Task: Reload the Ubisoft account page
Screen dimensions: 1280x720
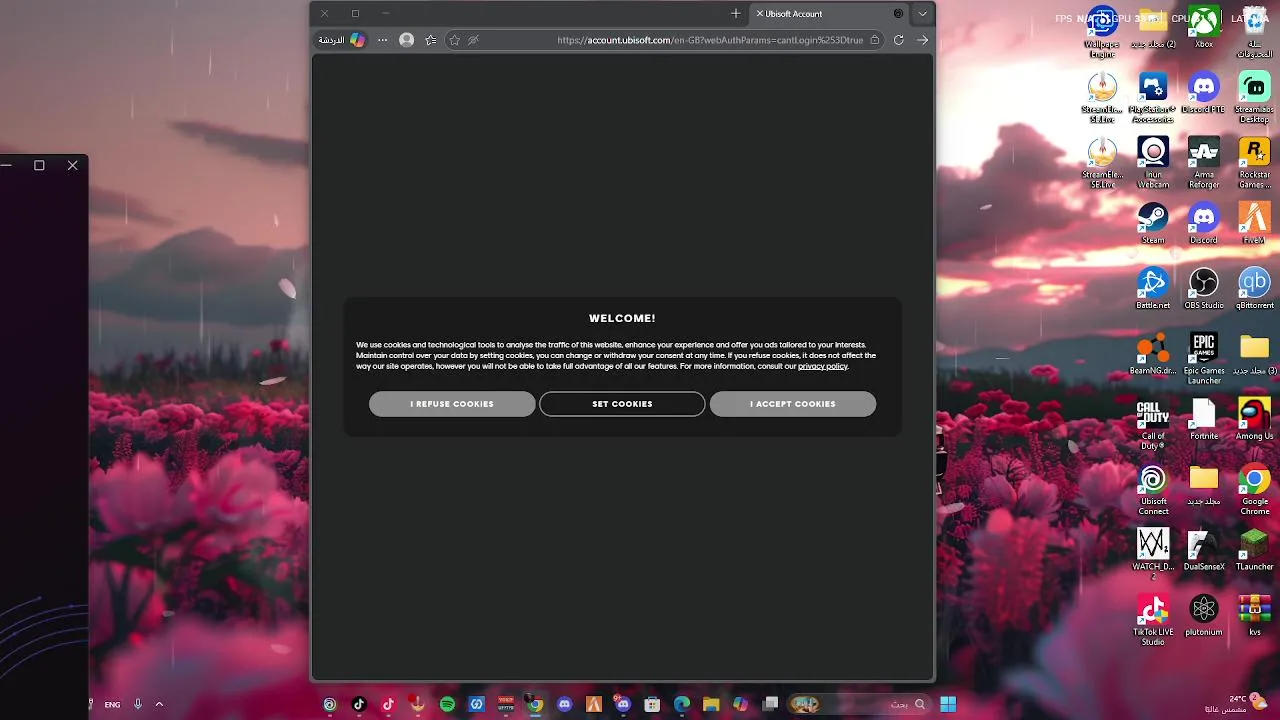Action: (899, 40)
